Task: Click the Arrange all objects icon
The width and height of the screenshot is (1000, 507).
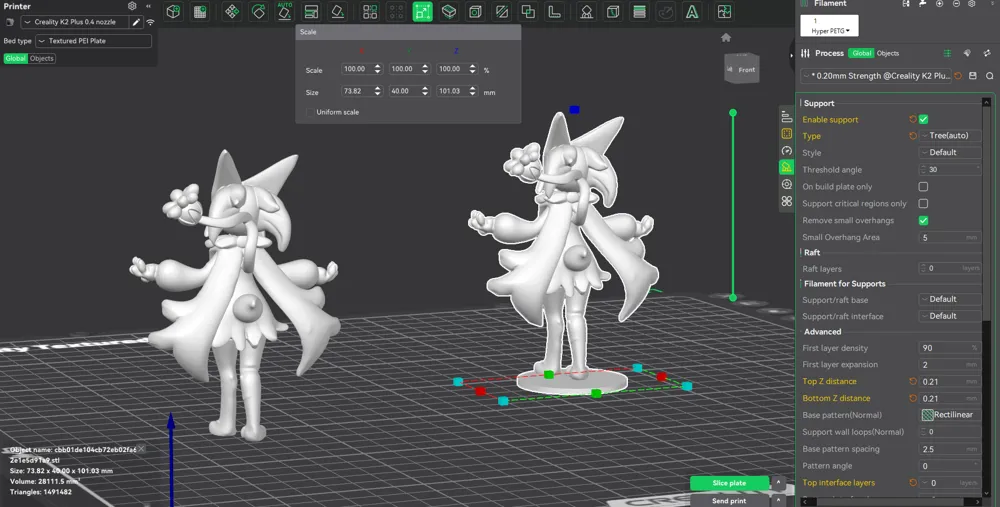Action: point(311,11)
